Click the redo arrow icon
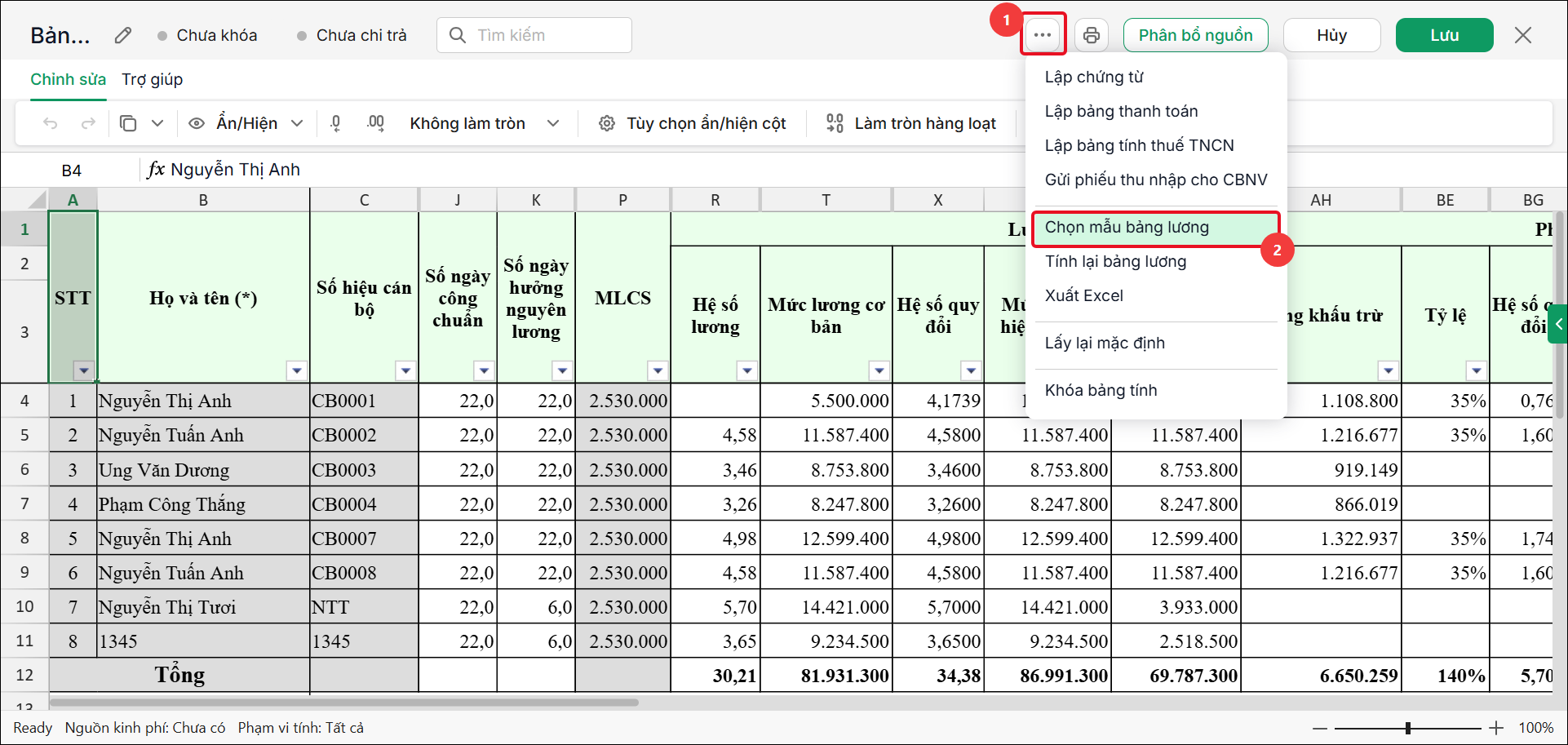The width and height of the screenshot is (1568, 745). [x=88, y=123]
